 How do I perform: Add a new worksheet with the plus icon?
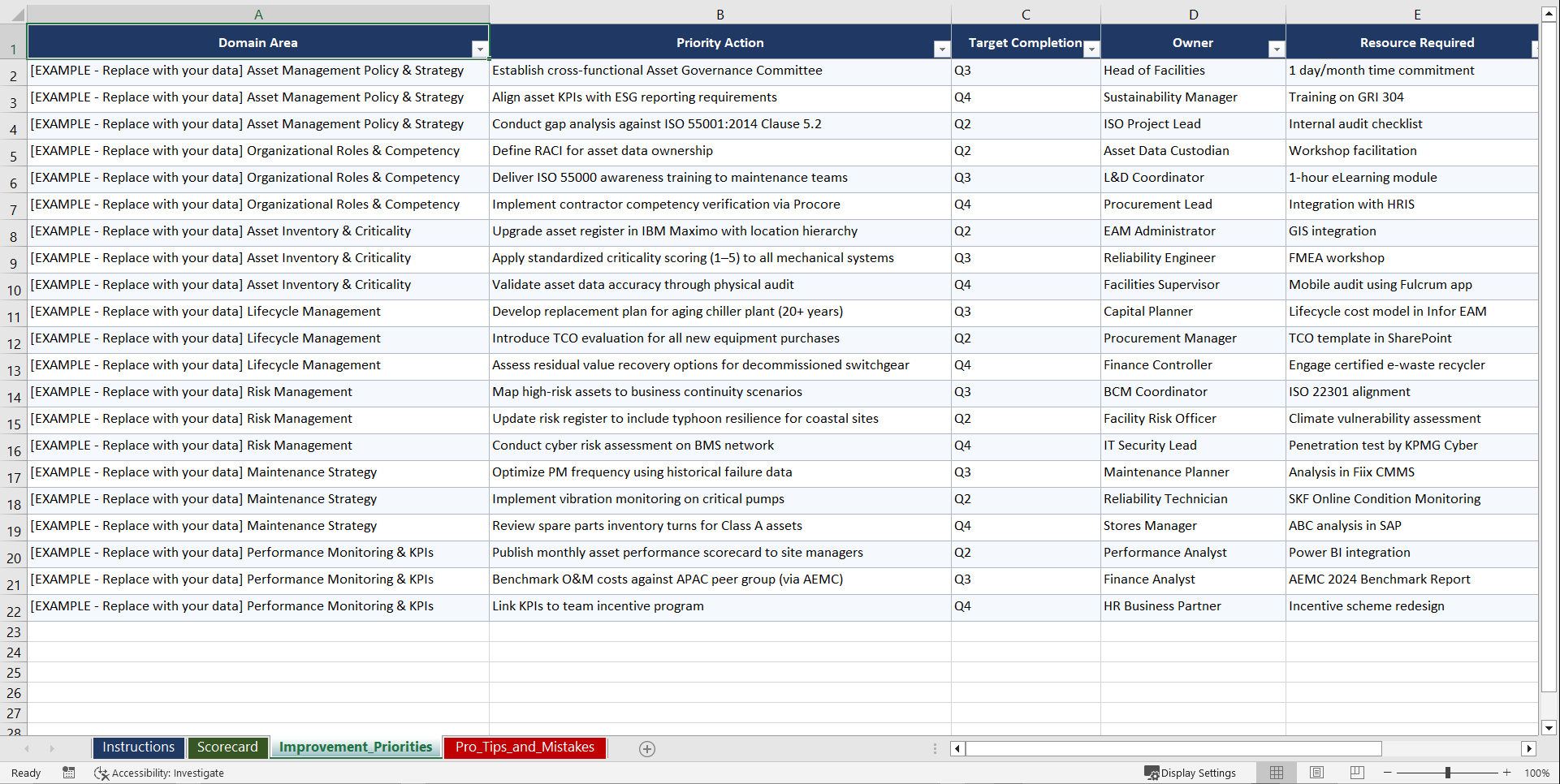pos(647,748)
